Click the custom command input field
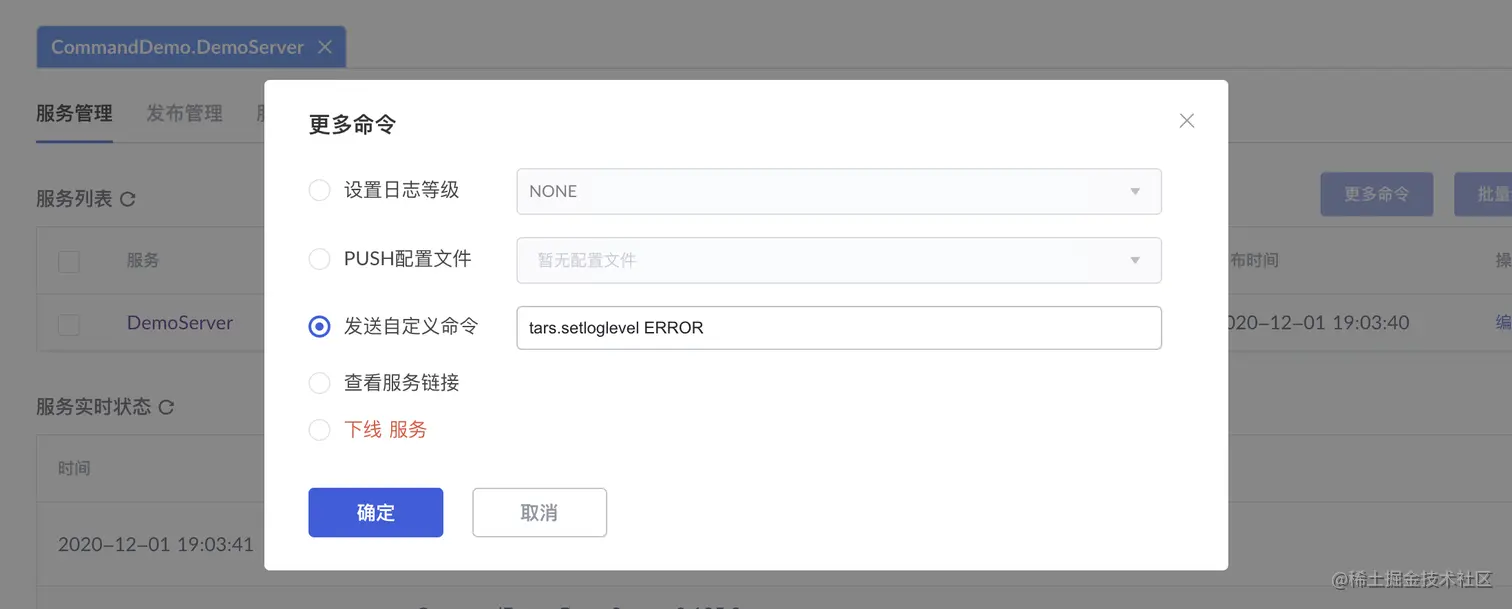Image resolution: width=1512 pixels, height=609 pixels. [839, 328]
